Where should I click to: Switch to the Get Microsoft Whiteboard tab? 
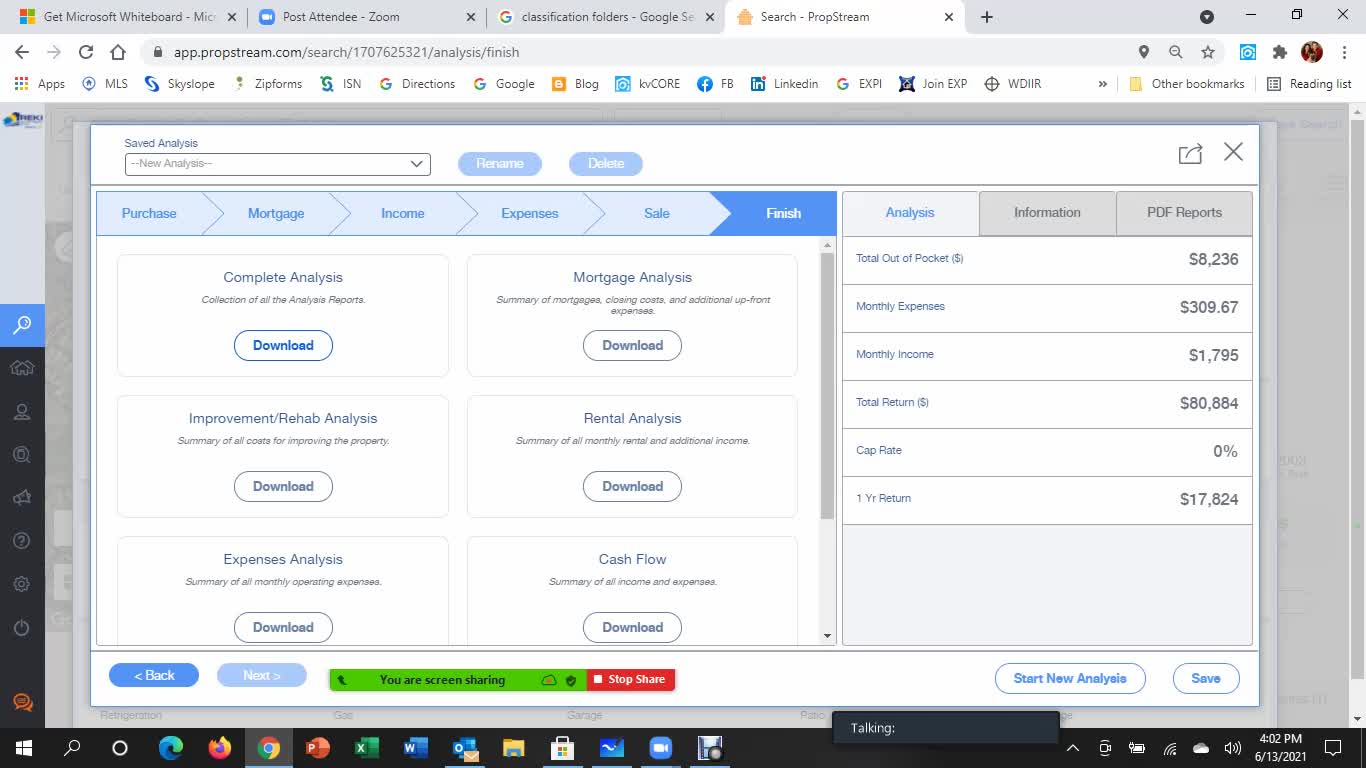(127, 17)
